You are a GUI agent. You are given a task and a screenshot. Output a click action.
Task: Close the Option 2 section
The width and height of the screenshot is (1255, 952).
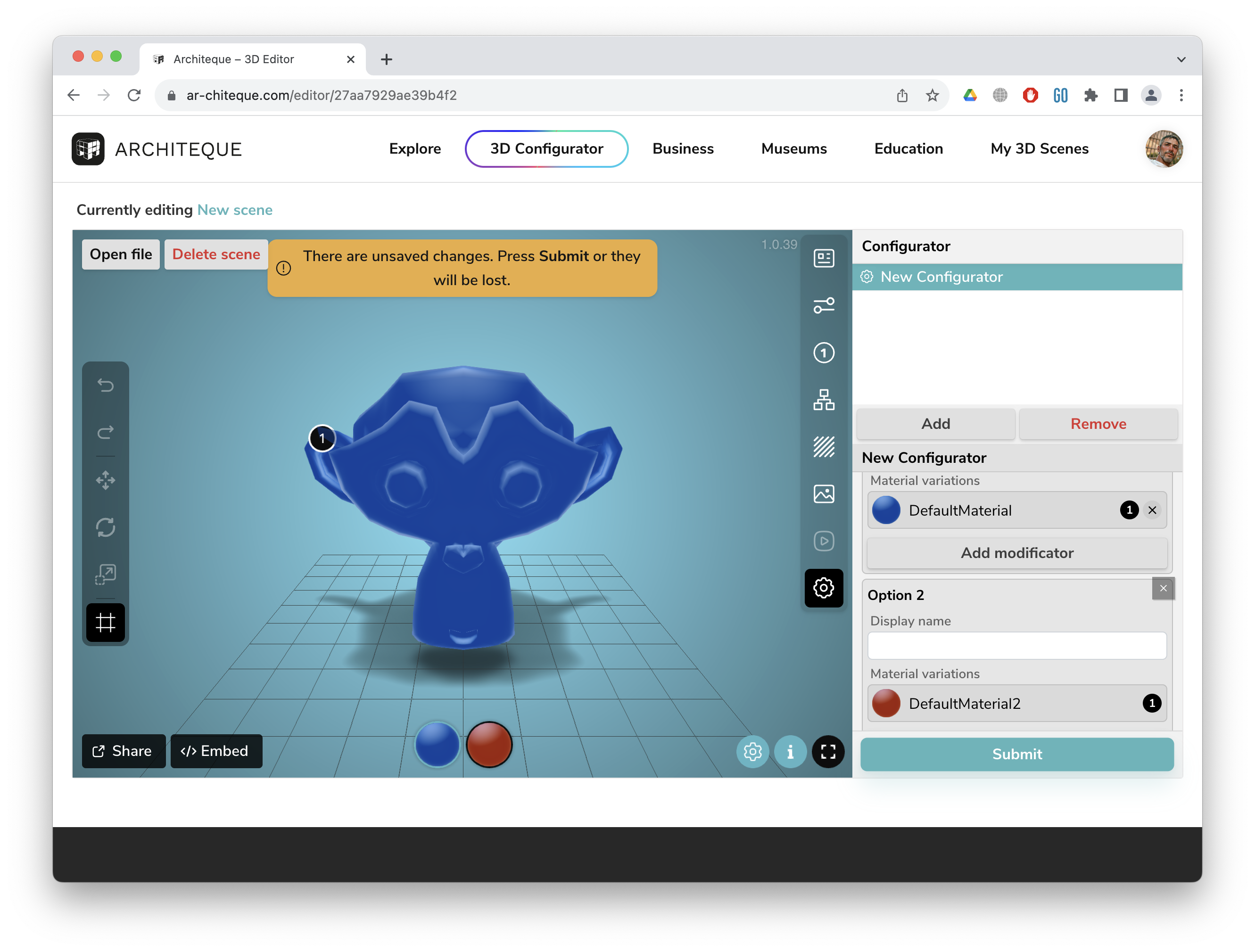tap(1163, 589)
